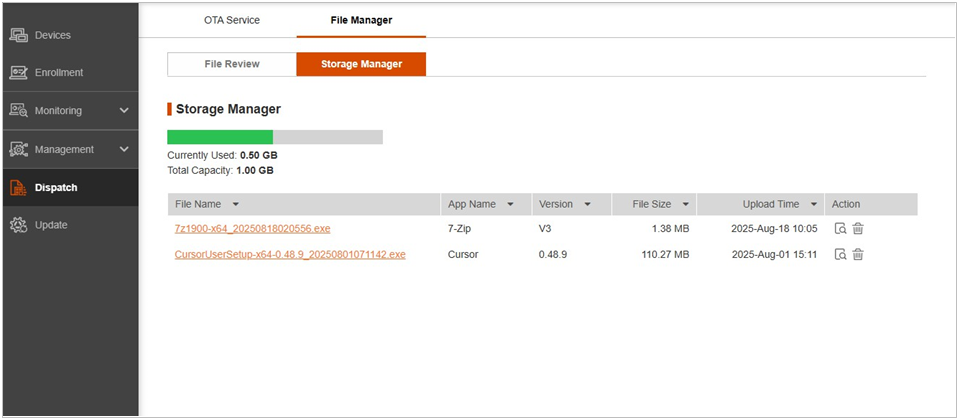Viewport: 957px width, 419px height.
Task: Open the File Review sub-tab
Action: click(232, 64)
